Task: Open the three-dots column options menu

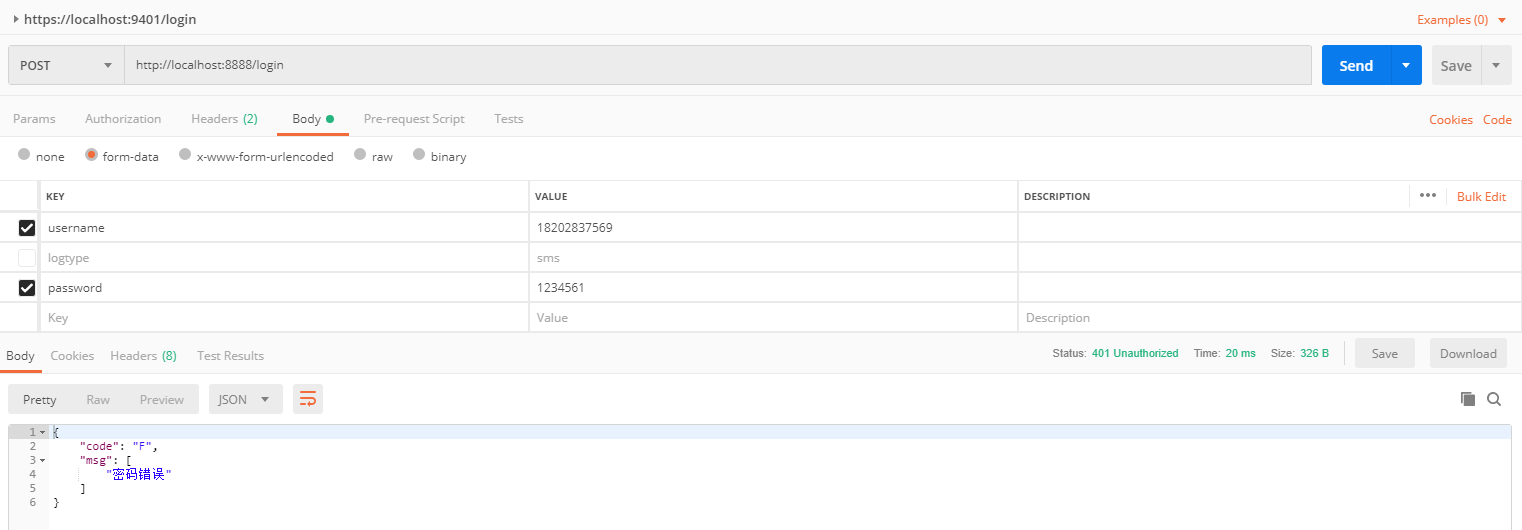Action: tap(1428, 196)
